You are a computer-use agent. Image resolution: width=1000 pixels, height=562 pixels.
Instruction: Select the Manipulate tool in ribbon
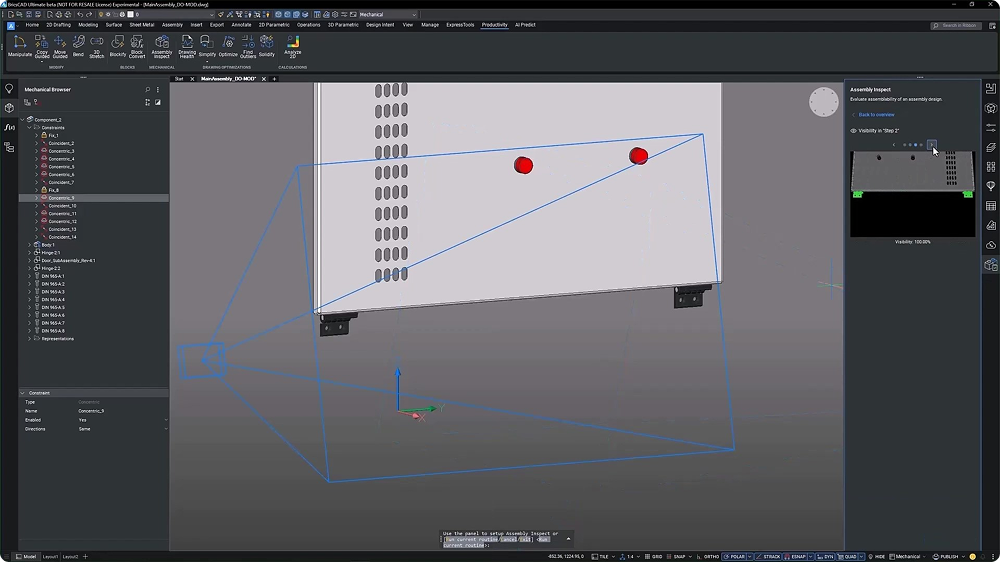click(20, 47)
